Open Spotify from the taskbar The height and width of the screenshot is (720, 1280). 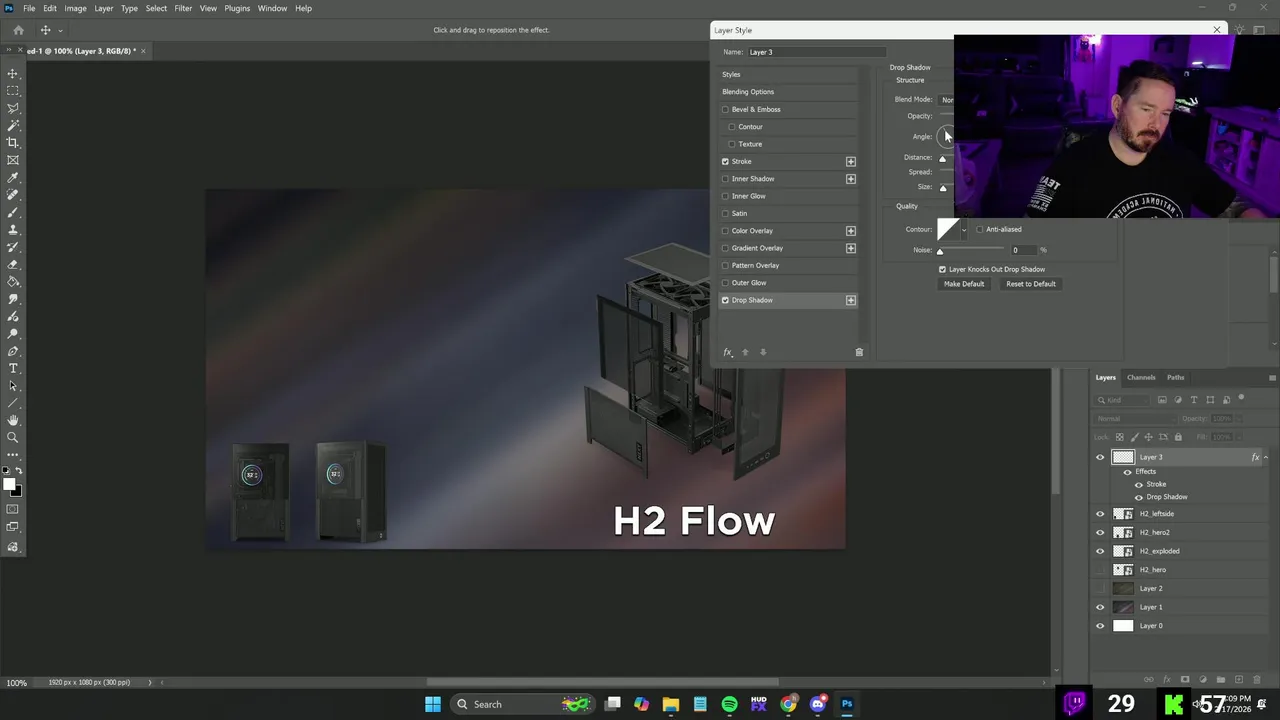(729, 704)
